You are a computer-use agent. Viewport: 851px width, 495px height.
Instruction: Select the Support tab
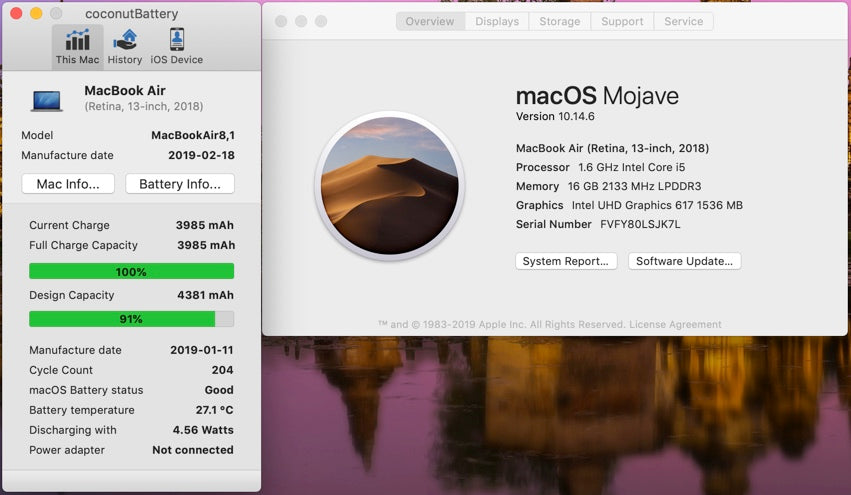click(x=622, y=21)
